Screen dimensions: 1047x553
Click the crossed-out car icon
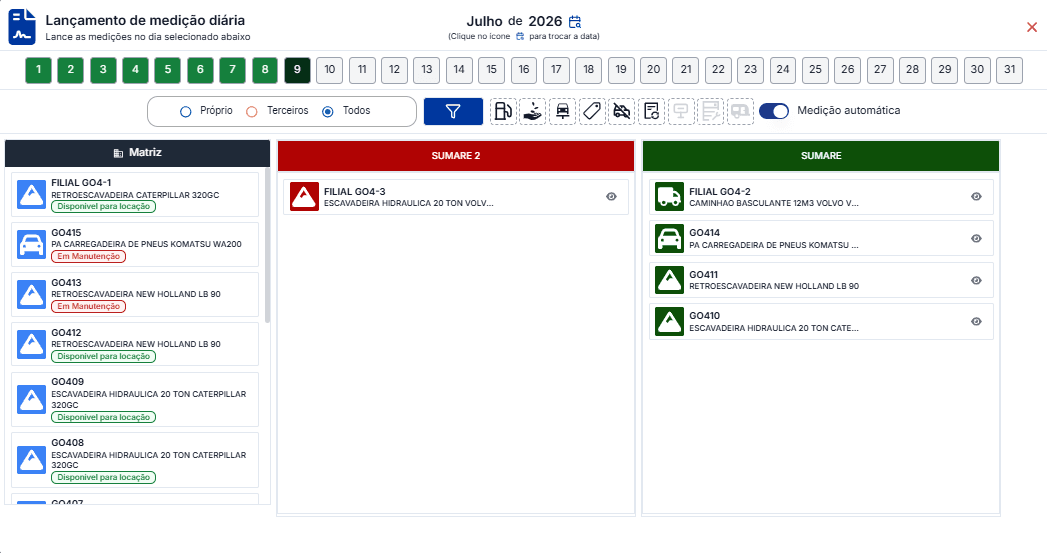(x=622, y=112)
